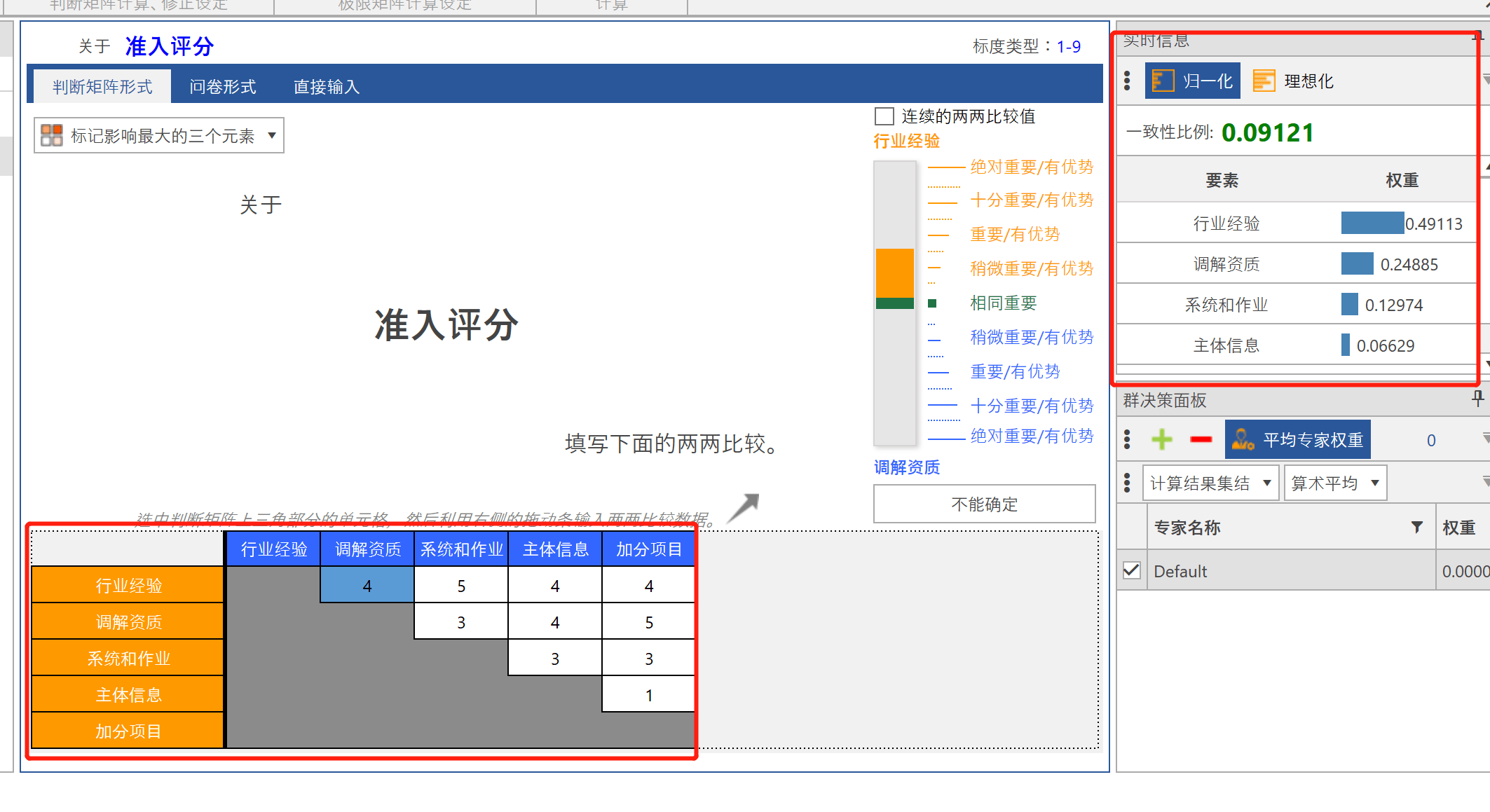Select orange 重要/有优势 scale label

[x=1015, y=234]
